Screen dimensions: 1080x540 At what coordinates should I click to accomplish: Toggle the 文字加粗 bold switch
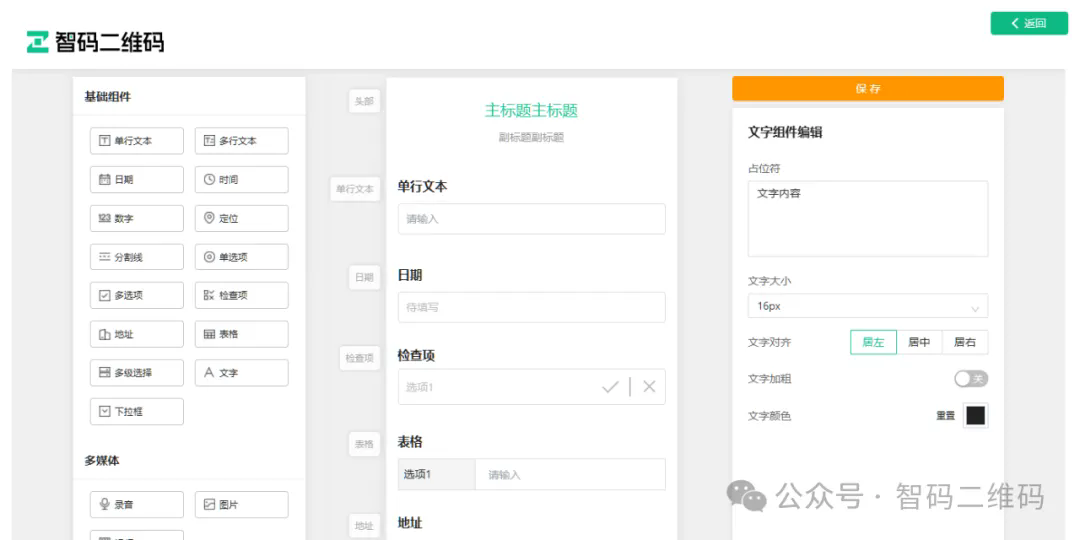[x=970, y=379]
